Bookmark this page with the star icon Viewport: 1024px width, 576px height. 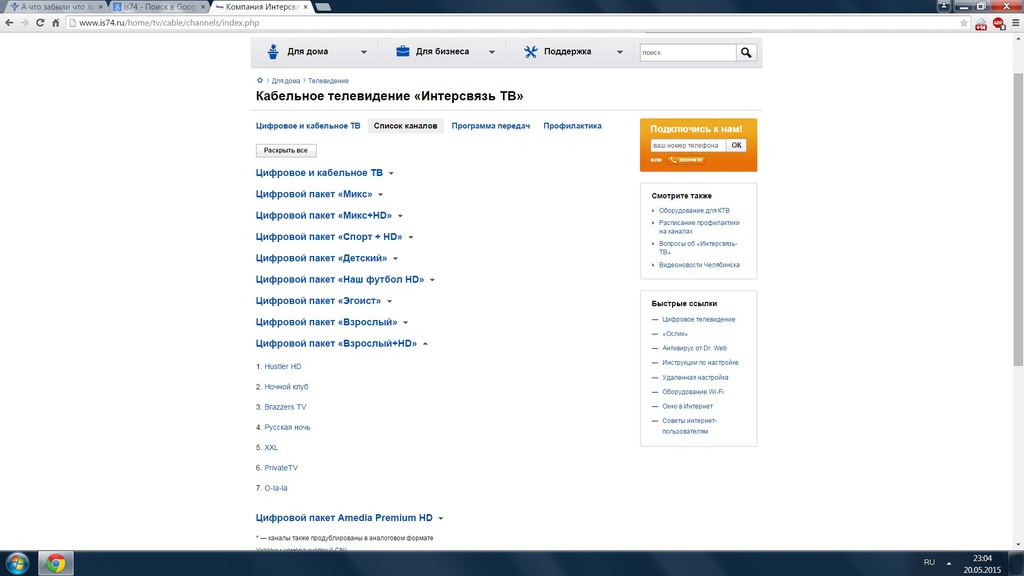(x=964, y=23)
